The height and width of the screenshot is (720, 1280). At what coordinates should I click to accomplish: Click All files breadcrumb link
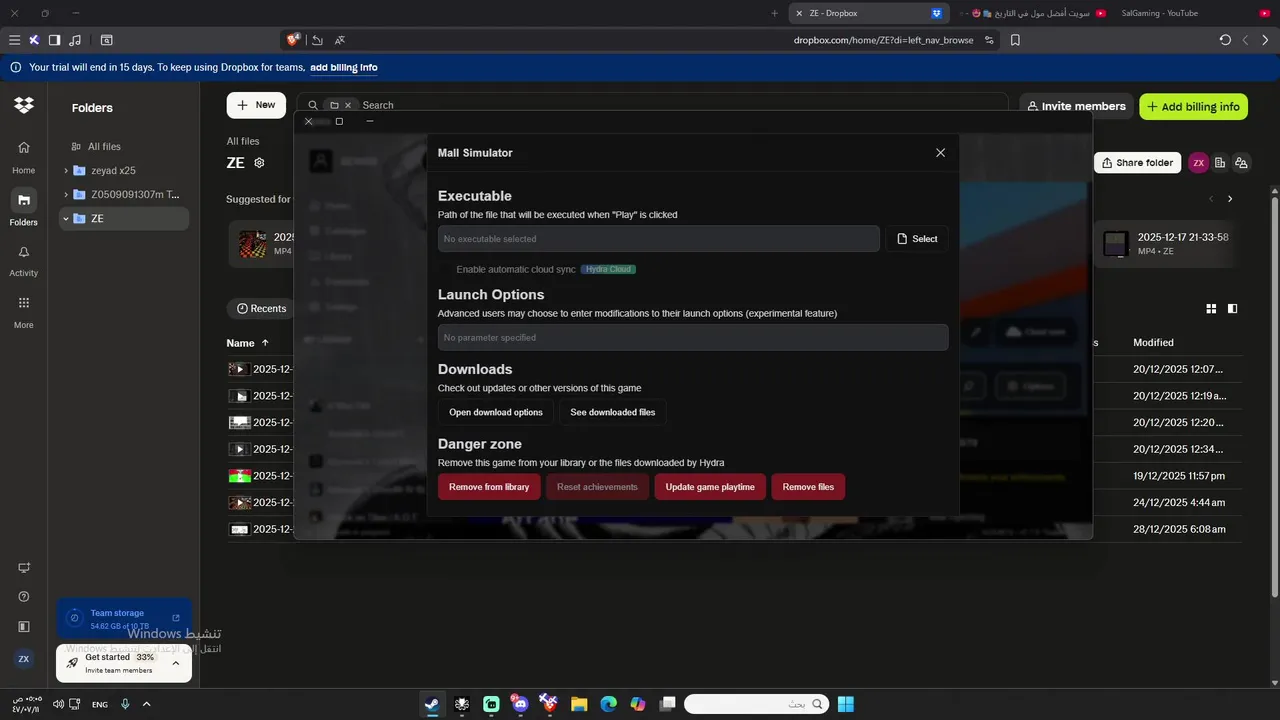(243, 142)
